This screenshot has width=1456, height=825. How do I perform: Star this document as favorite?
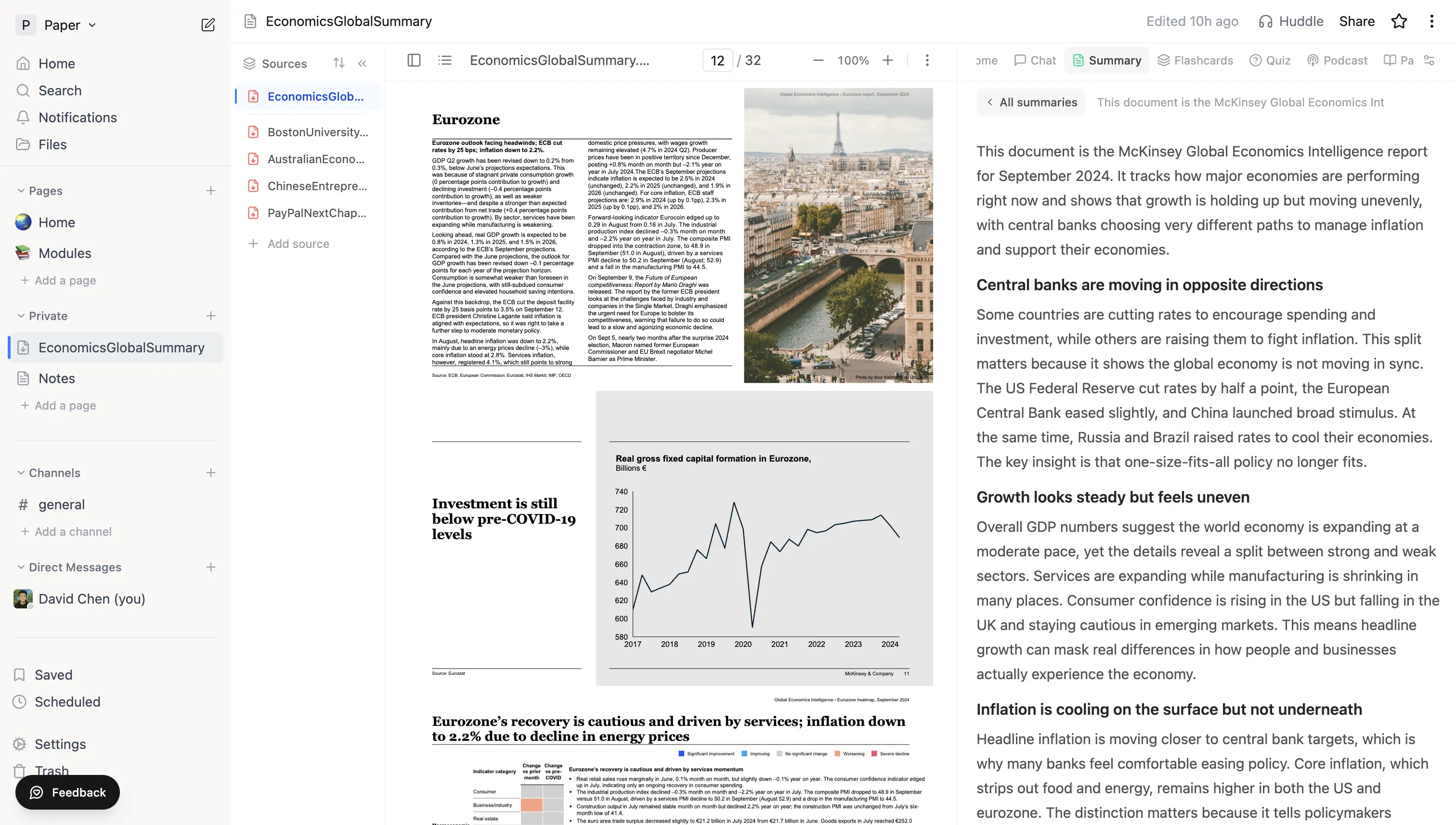[1399, 22]
